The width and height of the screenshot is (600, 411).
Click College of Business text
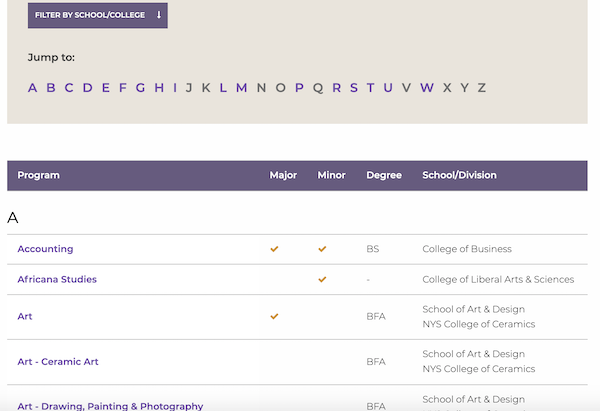[x=467, y=249]
